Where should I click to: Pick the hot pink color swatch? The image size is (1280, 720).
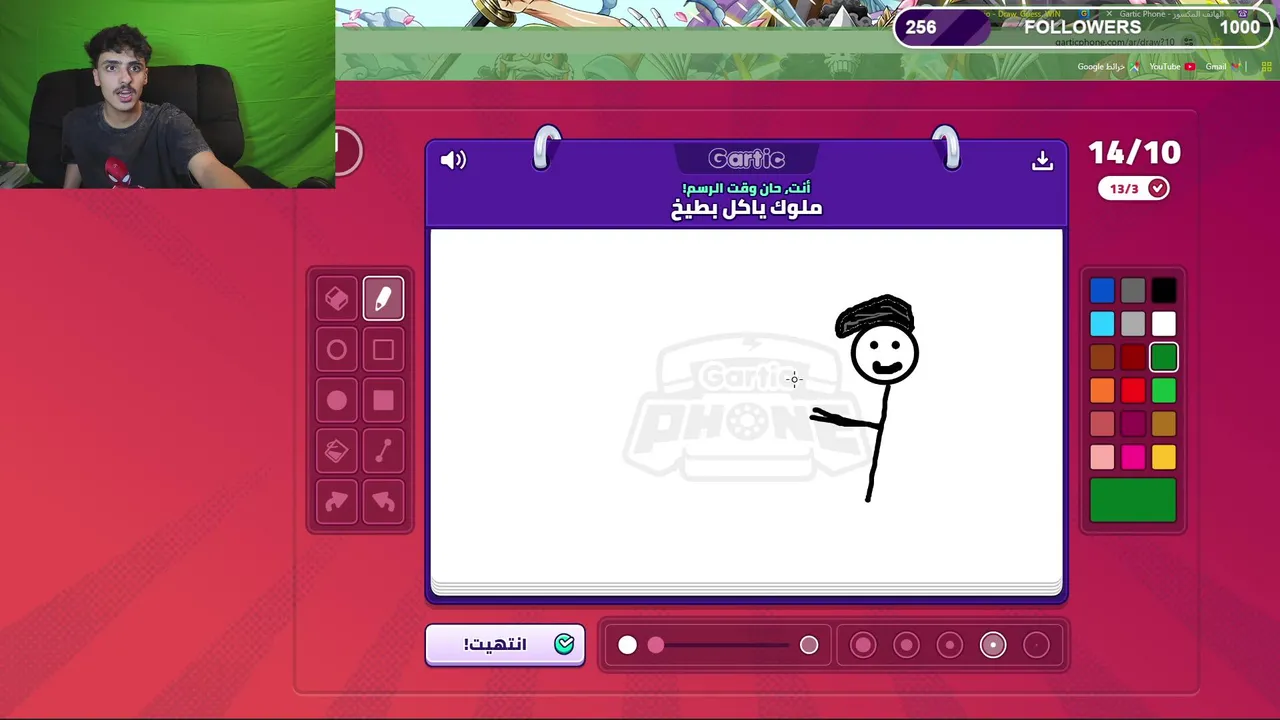[x=1133, y=457]
